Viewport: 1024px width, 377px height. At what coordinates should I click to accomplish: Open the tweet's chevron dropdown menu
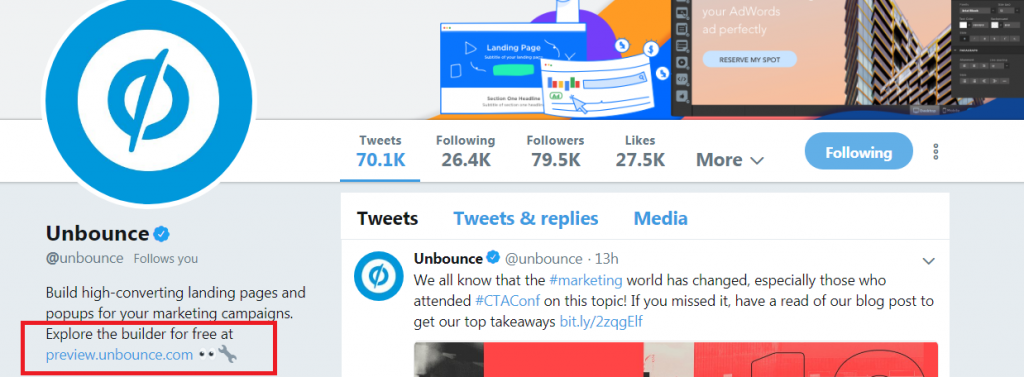928,261
